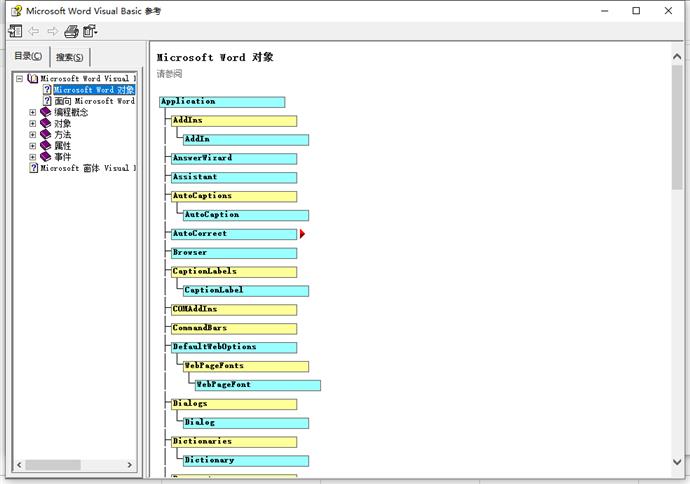Collapse the Microsoft Word Visual root node
Image resolution: width=690 pixels, height=484 pixels.
(19, 79)
